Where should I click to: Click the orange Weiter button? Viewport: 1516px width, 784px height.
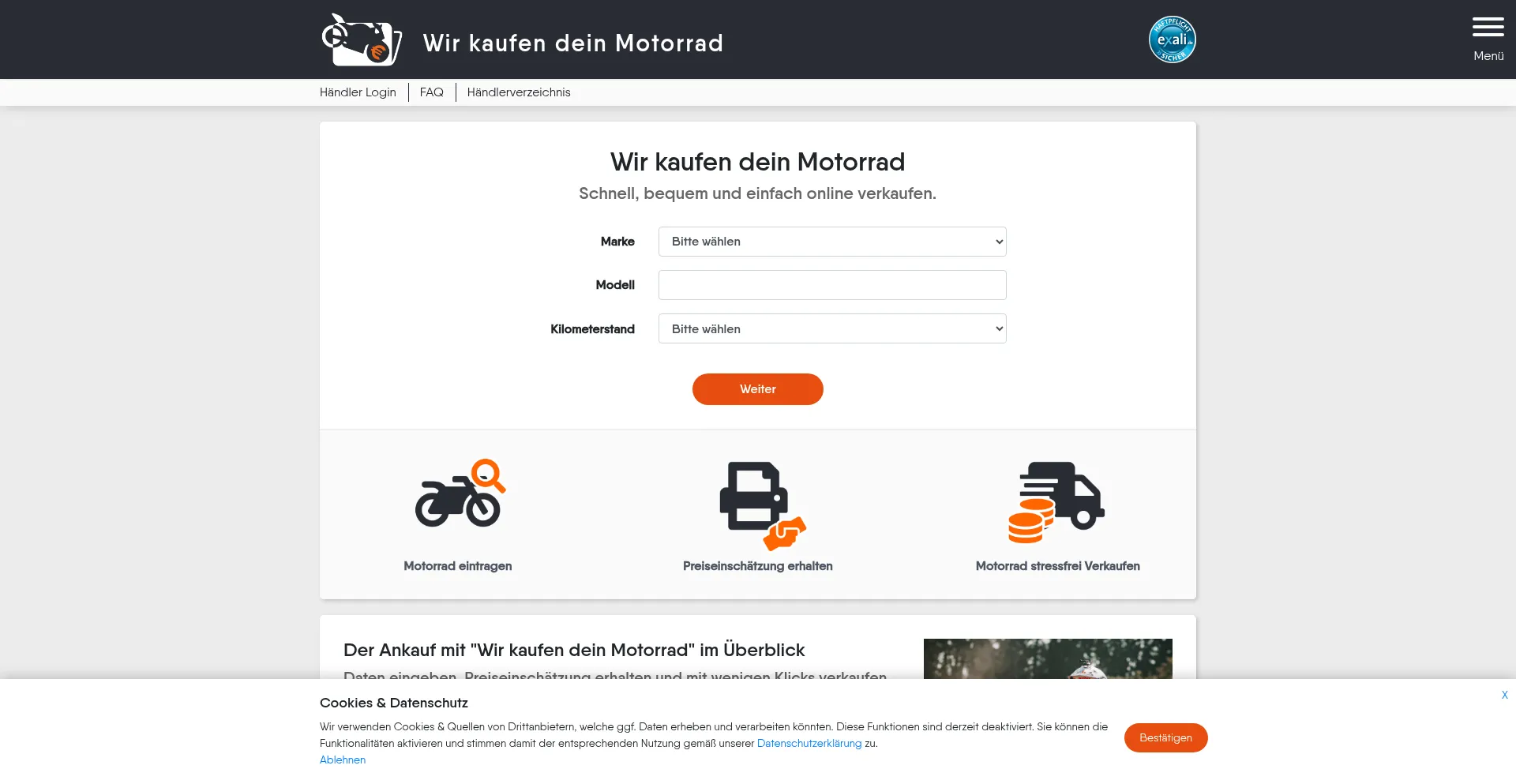758,389
